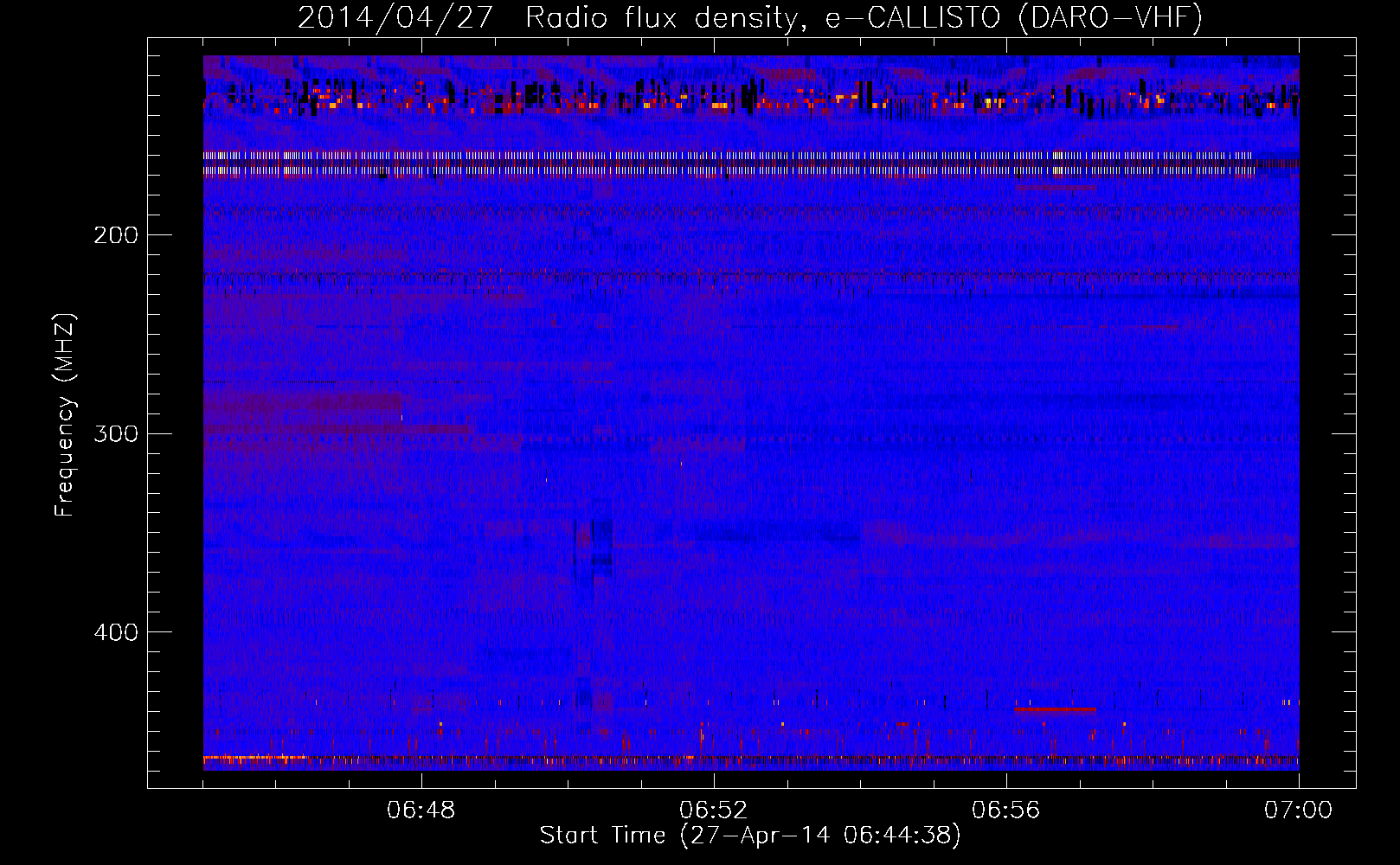Click the 06:52 time tick label
This screenshot has height=865, width=1400.
pyautogui.click(x=714, y=811)
